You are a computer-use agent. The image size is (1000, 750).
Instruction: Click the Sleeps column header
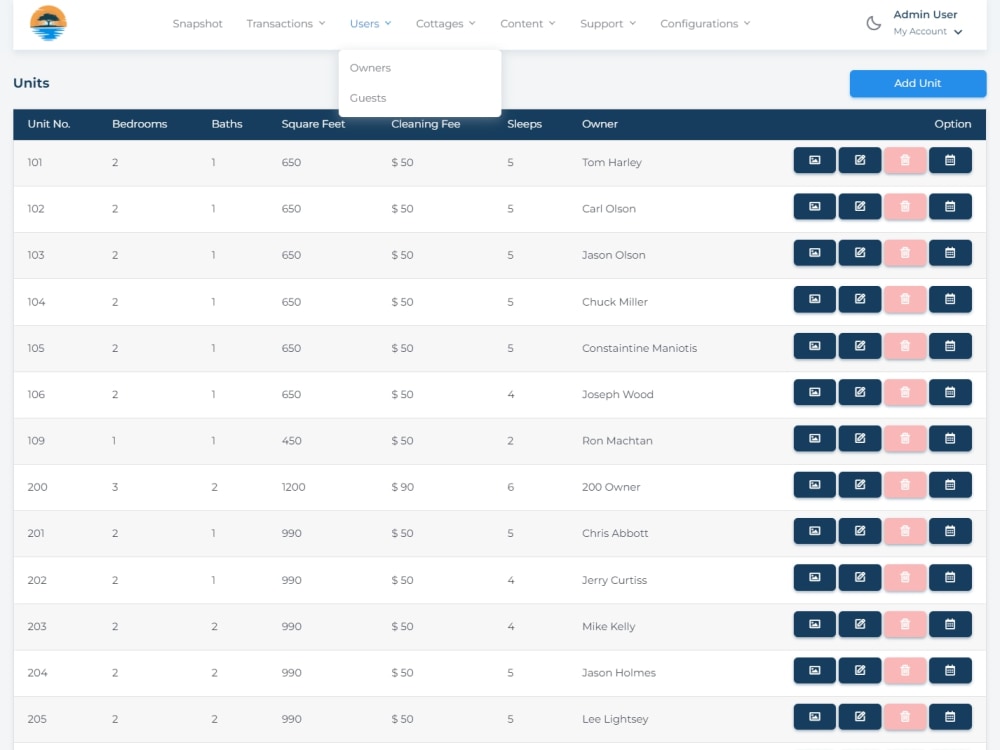pyautogui.click(x=524, y=124)
